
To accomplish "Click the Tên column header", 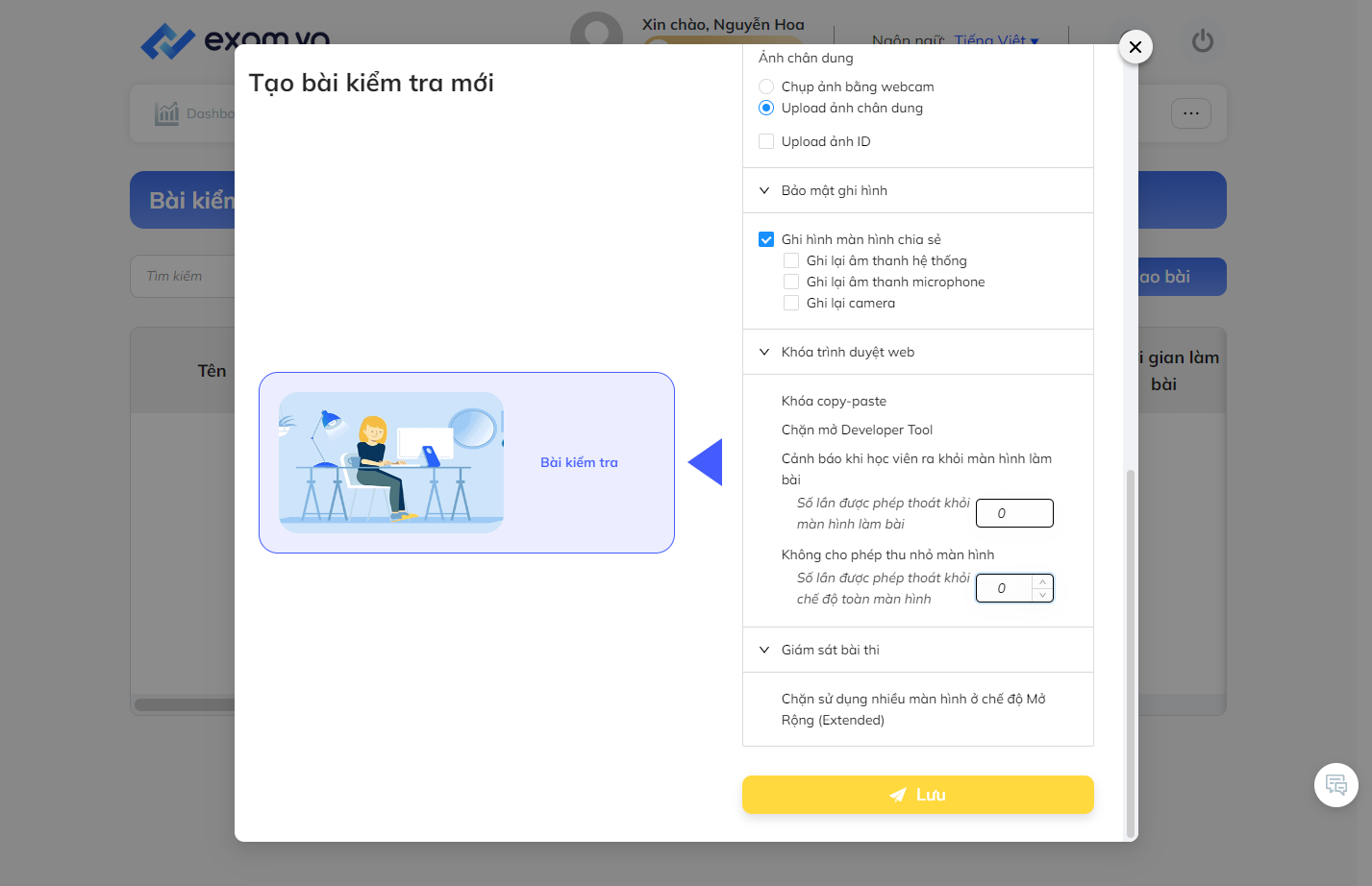I will point(212,371).
